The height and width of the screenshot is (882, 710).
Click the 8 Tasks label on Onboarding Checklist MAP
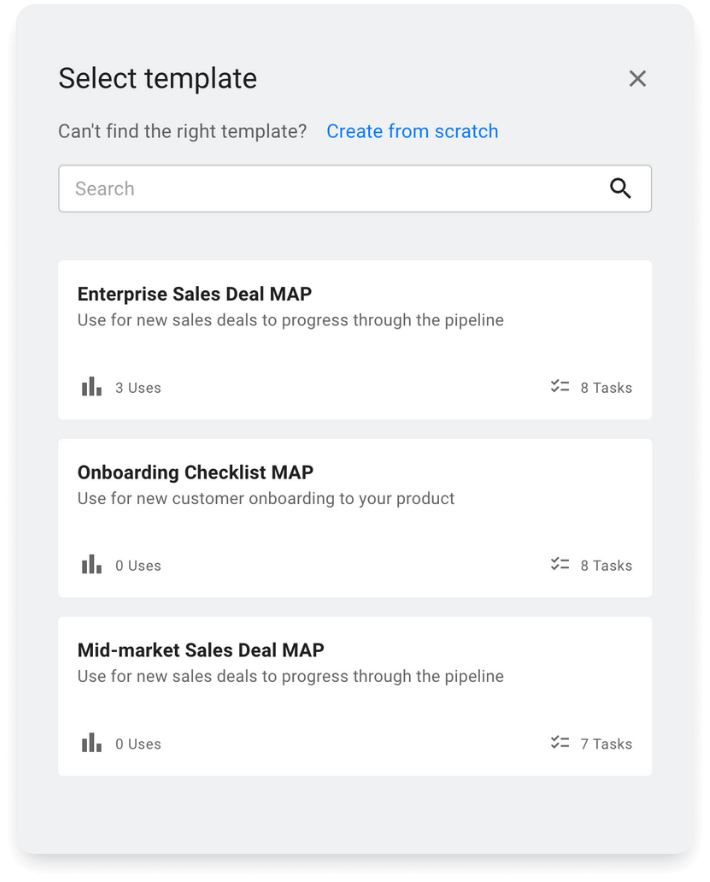coord(607,565)
